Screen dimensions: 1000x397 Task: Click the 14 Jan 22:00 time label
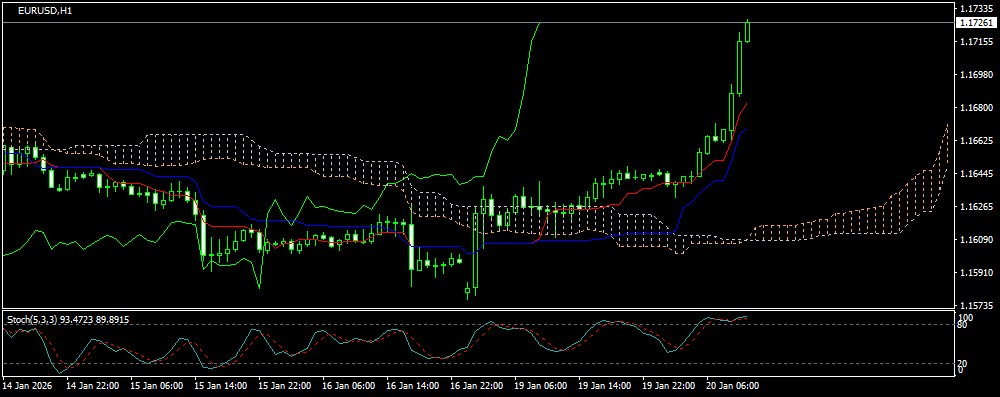click(93, 386)
